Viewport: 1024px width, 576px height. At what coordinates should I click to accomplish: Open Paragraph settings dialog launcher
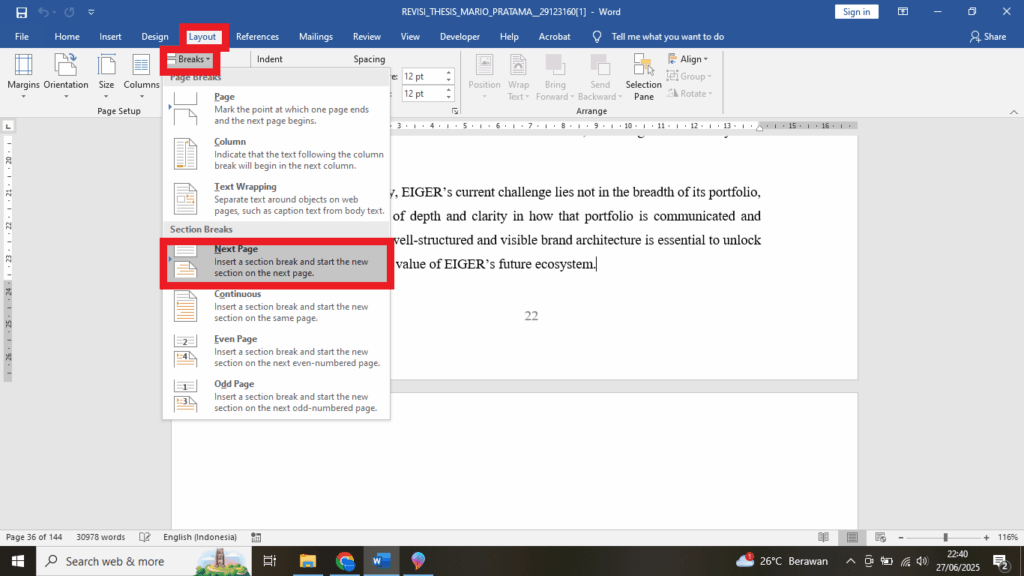coord(455,111)
